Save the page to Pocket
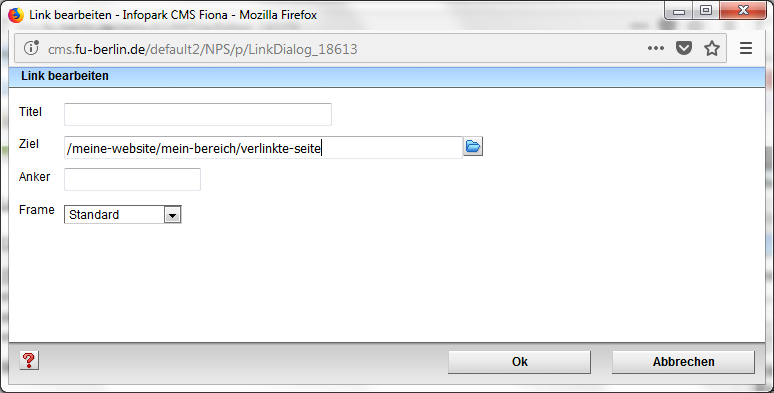This screenshot has width=774, height=393. pos(684,48)
